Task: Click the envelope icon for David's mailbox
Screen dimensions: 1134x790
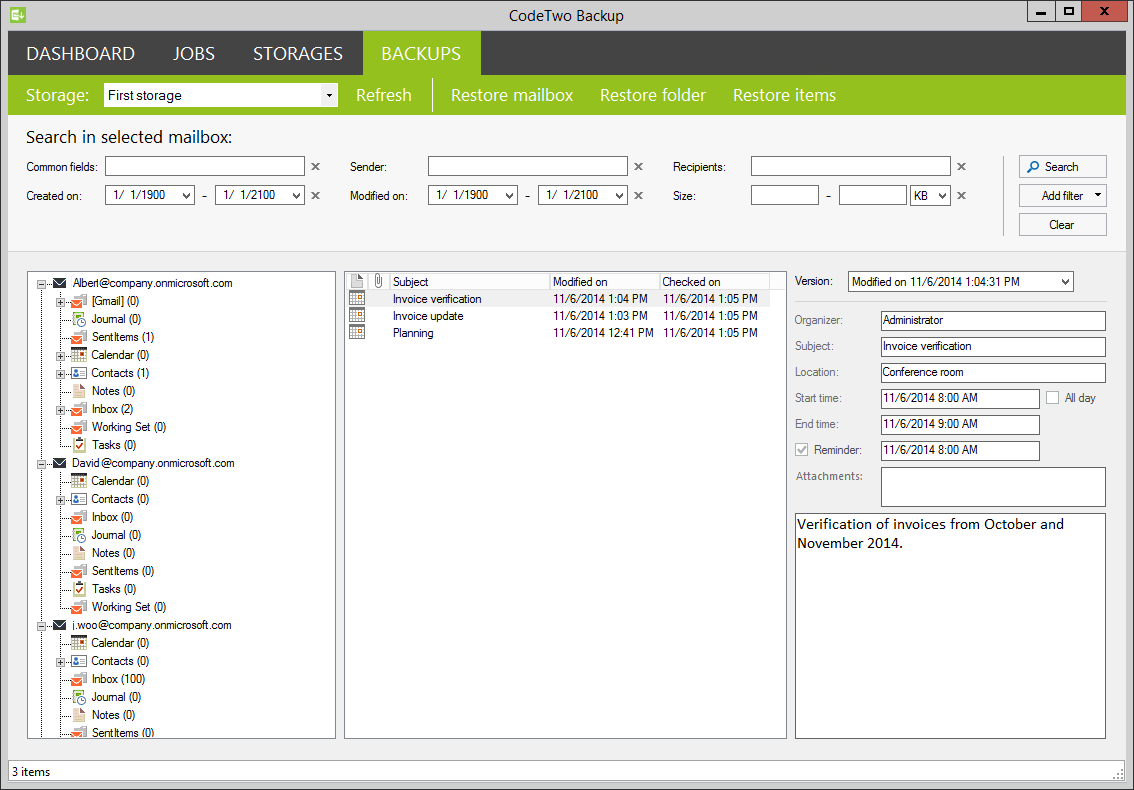Action: (x=60, y=463)
